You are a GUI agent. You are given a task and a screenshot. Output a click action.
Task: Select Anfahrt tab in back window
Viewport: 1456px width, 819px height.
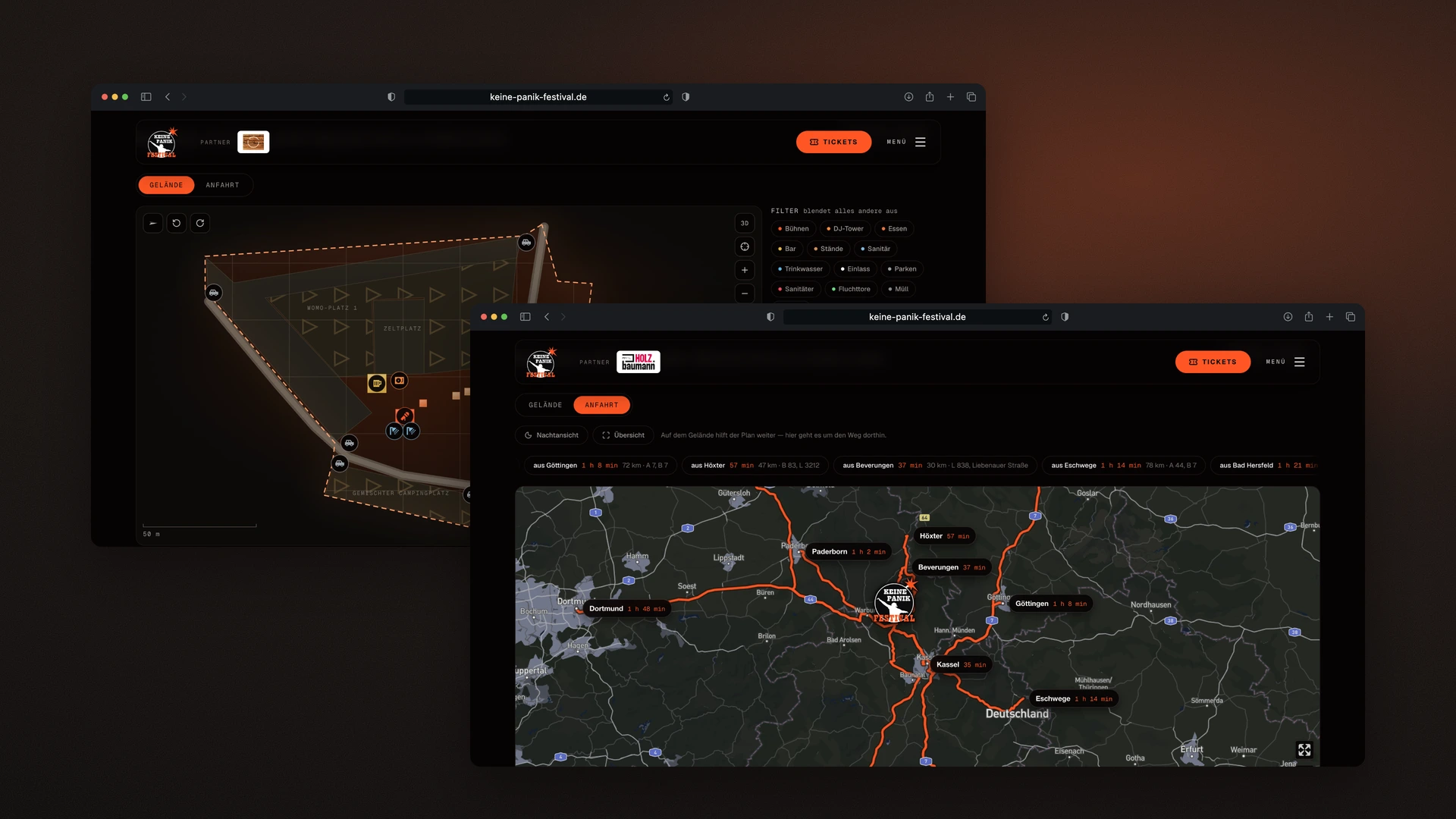click(x=222, y=185)
